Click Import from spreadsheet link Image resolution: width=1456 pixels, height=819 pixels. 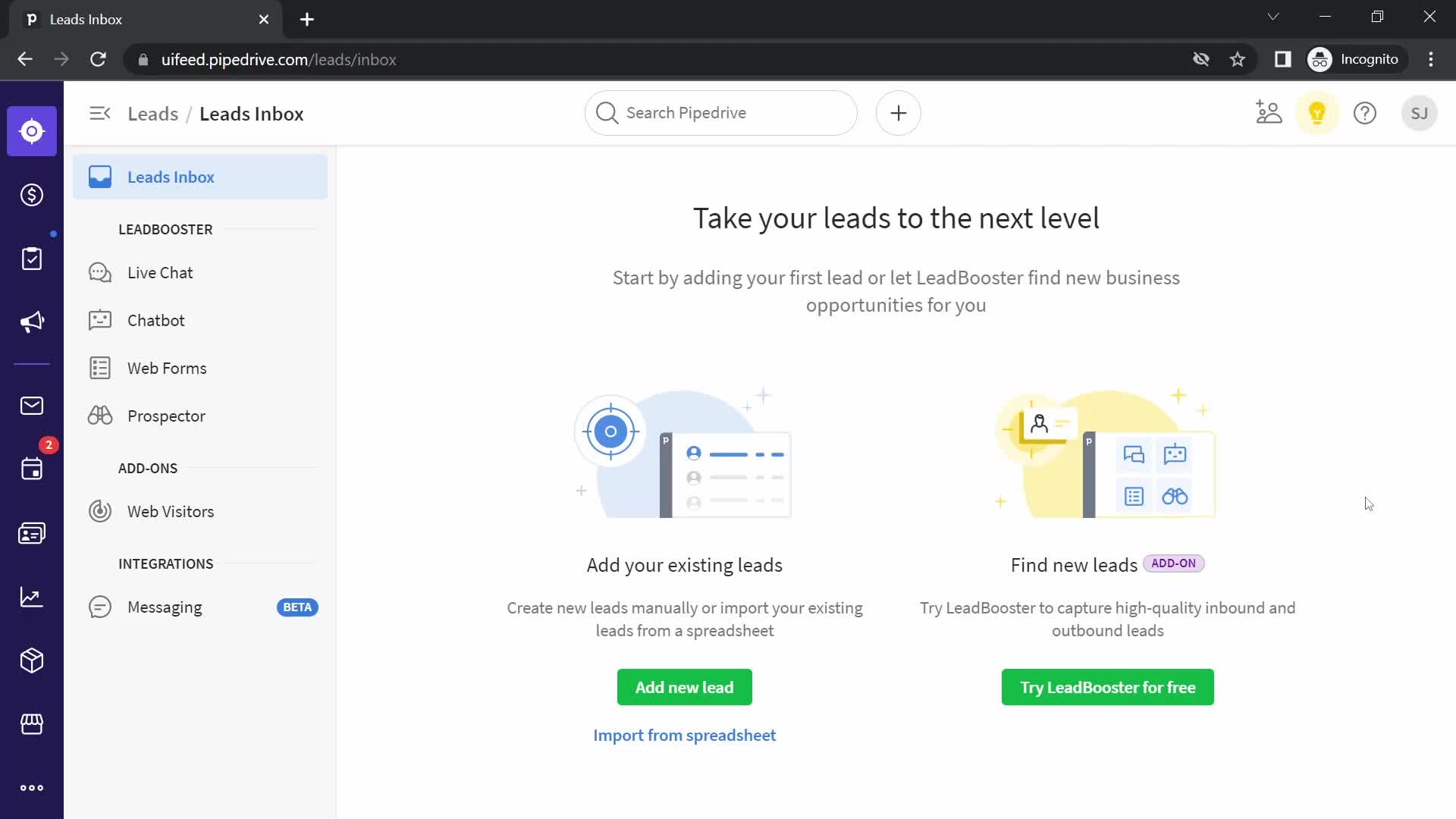pyautogui.click(x=685, y=735)
